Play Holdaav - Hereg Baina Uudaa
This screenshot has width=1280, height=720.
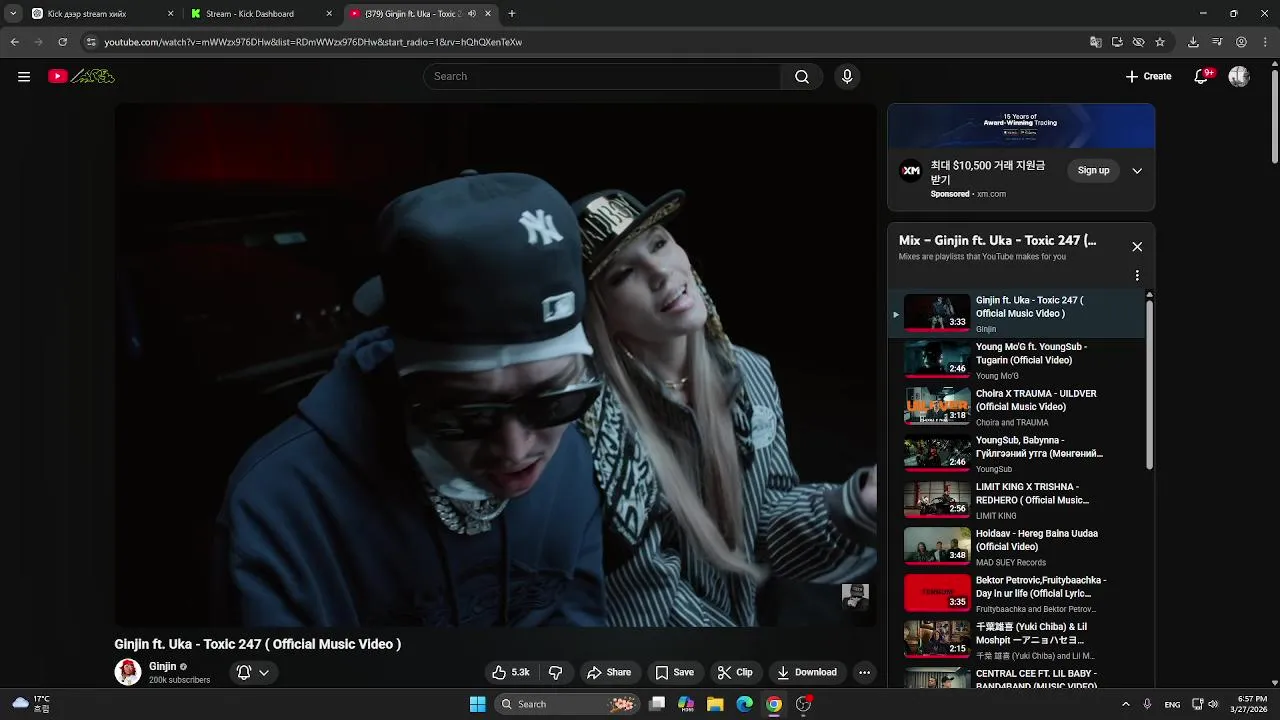tap(1016, 548)
